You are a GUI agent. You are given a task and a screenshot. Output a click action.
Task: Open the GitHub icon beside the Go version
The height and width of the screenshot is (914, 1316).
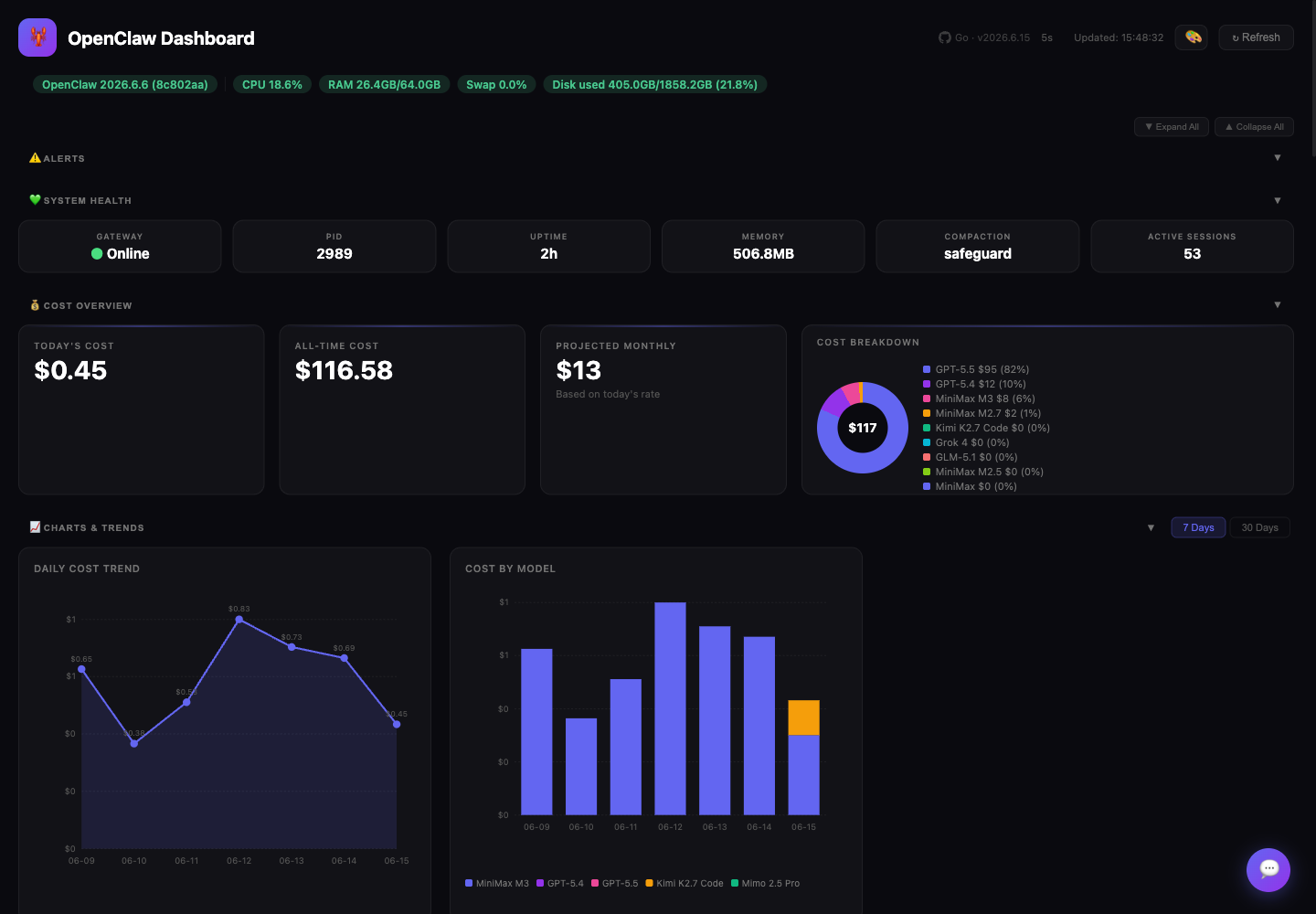pos(945,37)
